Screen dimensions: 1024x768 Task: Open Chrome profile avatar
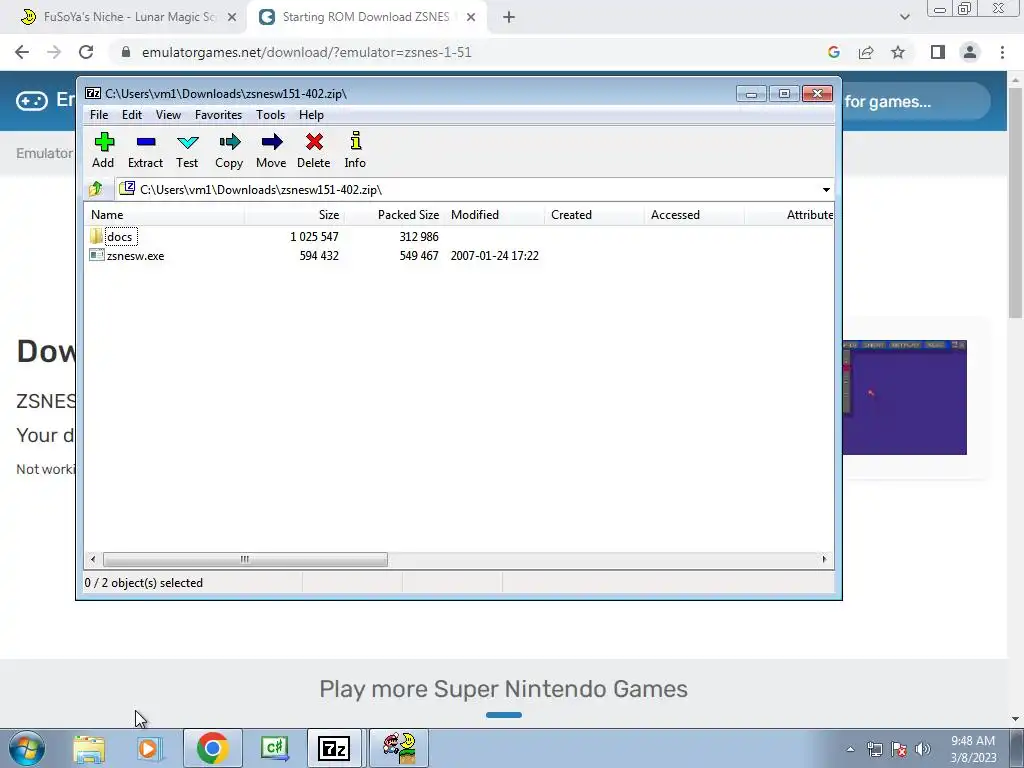(x=970, y=52)
